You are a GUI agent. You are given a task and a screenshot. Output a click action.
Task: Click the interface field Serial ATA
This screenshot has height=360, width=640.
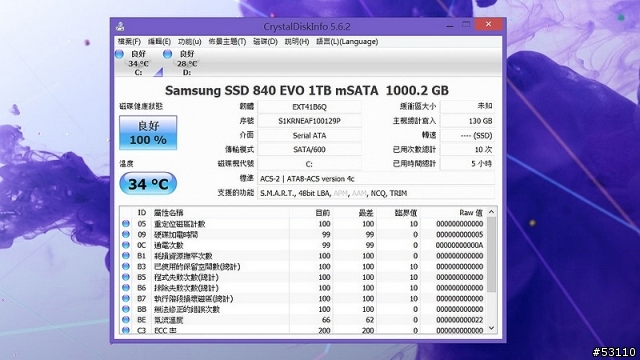[x=309, y=136]
